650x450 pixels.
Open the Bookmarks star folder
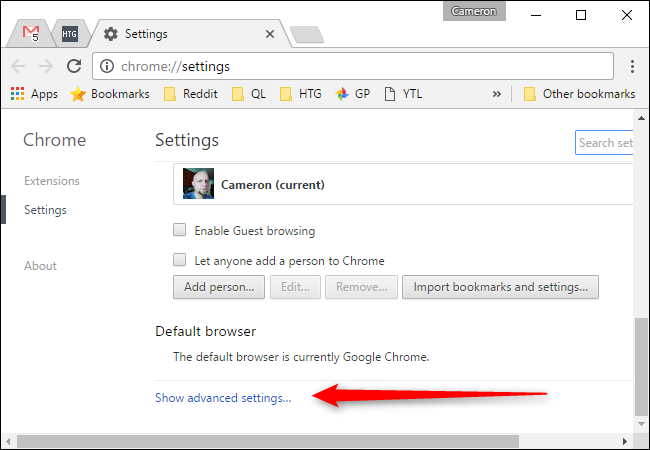tap(109, 94)
